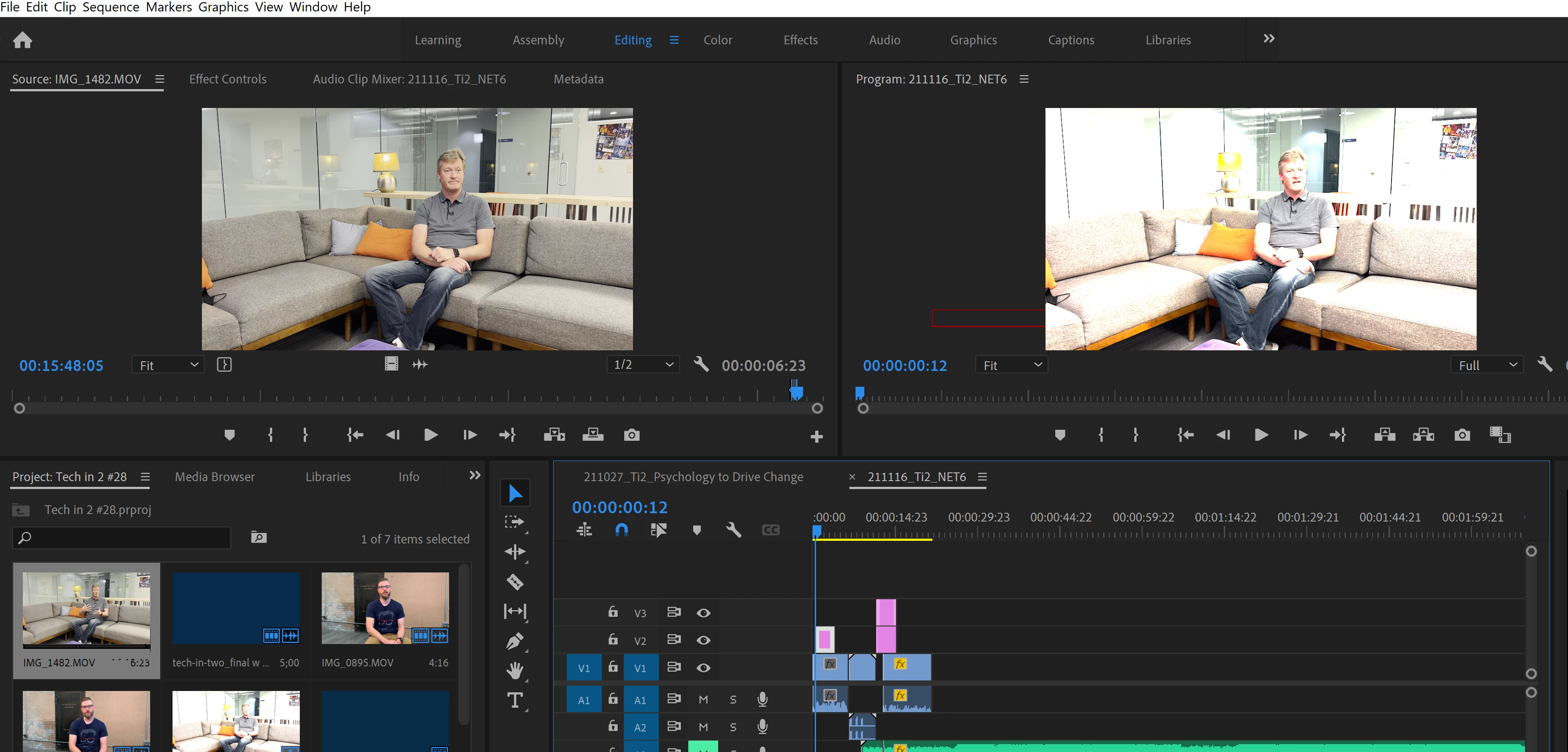Play the Program monitor sequence
Image resolution: width=1568 pixels, height=752 pixels.
(x=1261, y=435)
